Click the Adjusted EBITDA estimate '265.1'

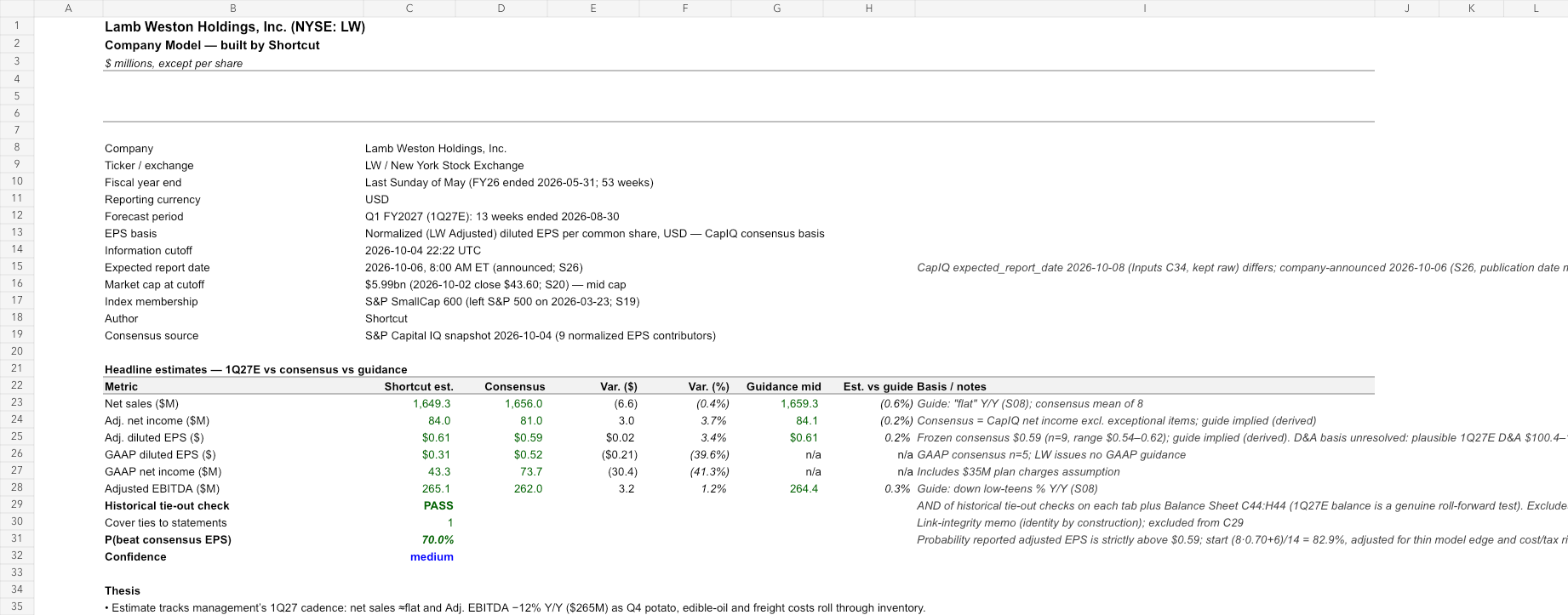point(437,489)
